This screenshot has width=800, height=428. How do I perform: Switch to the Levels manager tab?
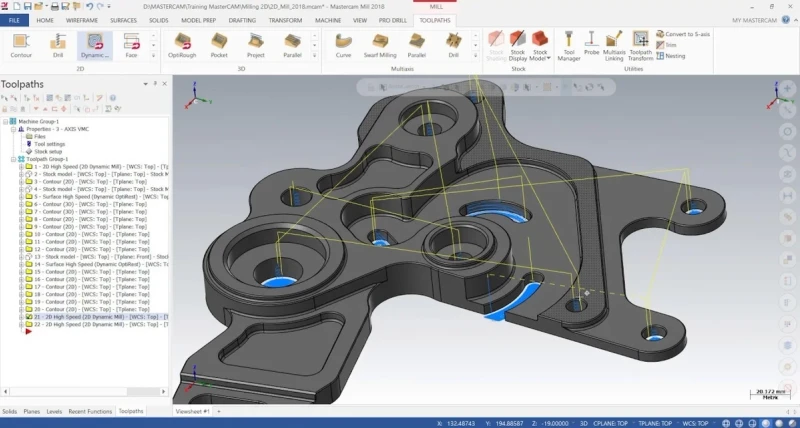54,411
